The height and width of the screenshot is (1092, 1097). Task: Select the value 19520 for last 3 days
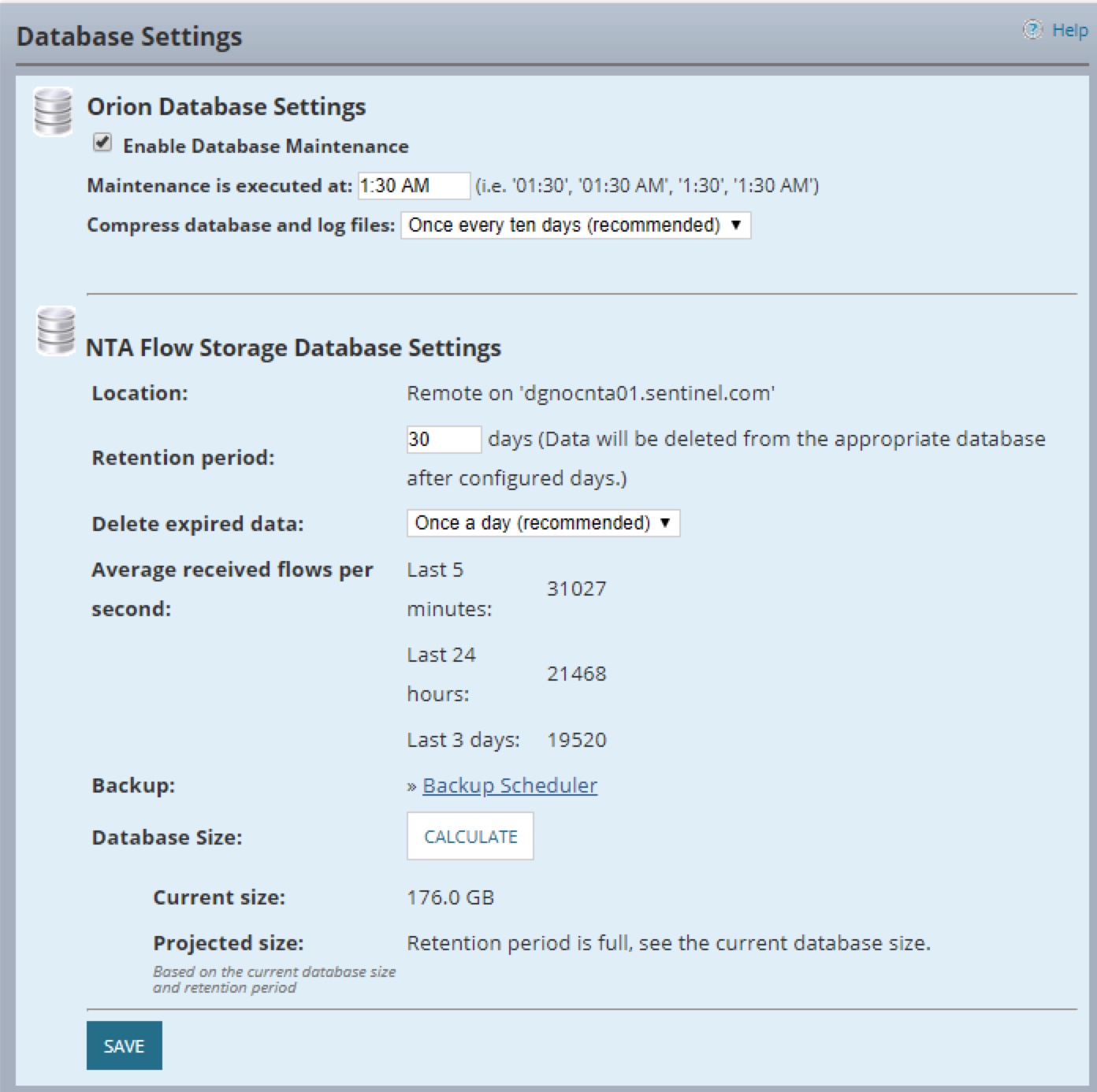(x=577, y=740)
